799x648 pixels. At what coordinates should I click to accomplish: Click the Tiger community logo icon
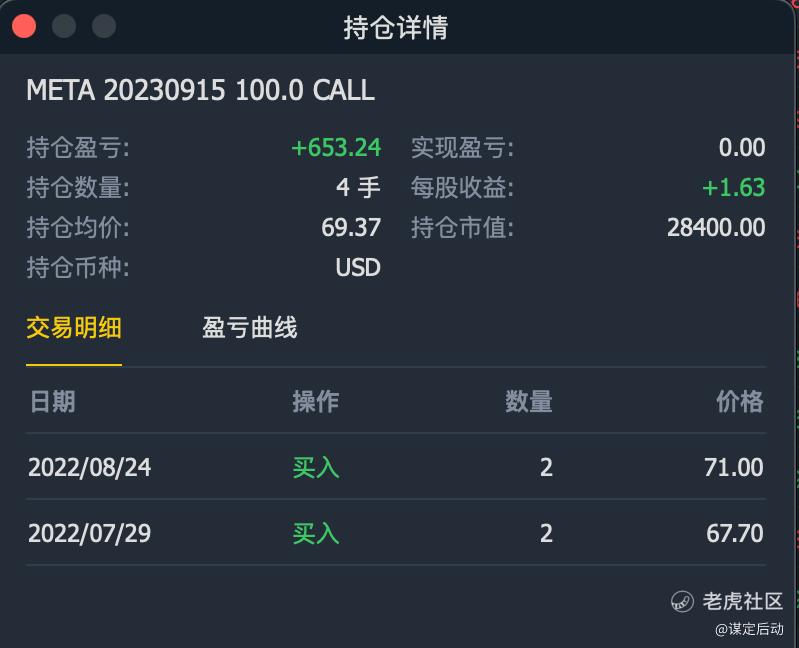coord(682,601)
